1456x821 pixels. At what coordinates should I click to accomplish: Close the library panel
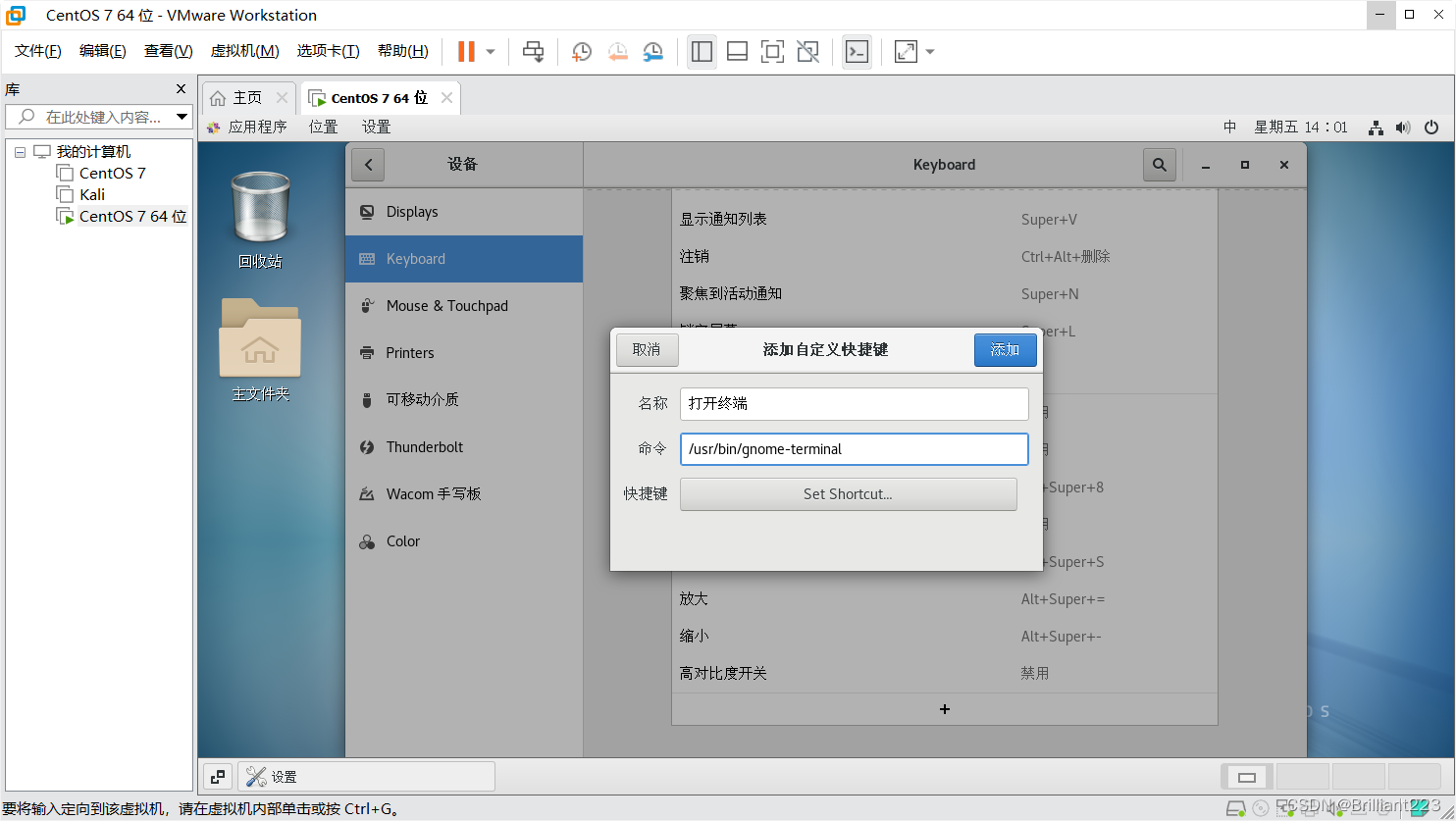(x=181, y=89)
